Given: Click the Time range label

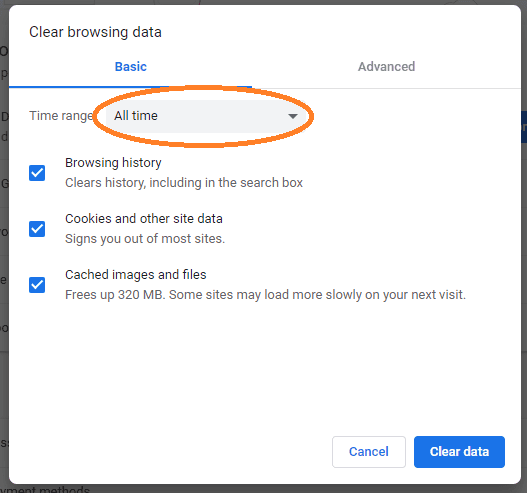Looking at the screenshot, I should coord(61,116).
